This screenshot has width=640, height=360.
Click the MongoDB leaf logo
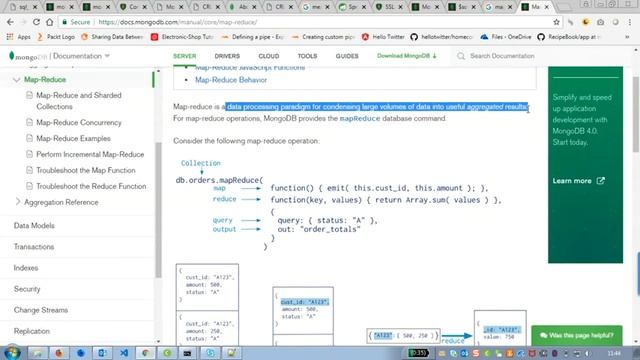click(x=11, y=56)
